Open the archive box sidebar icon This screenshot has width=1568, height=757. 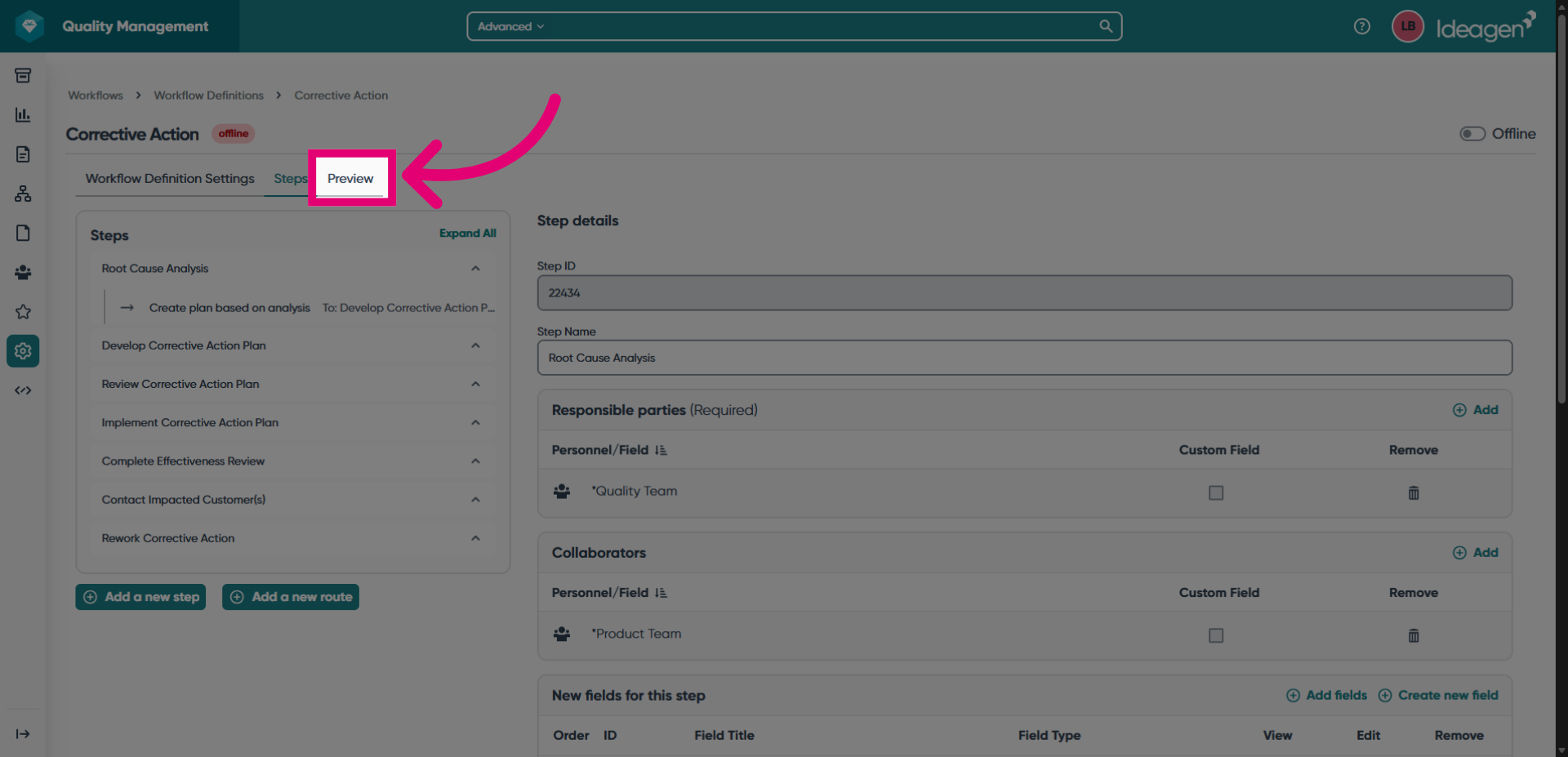23,75
